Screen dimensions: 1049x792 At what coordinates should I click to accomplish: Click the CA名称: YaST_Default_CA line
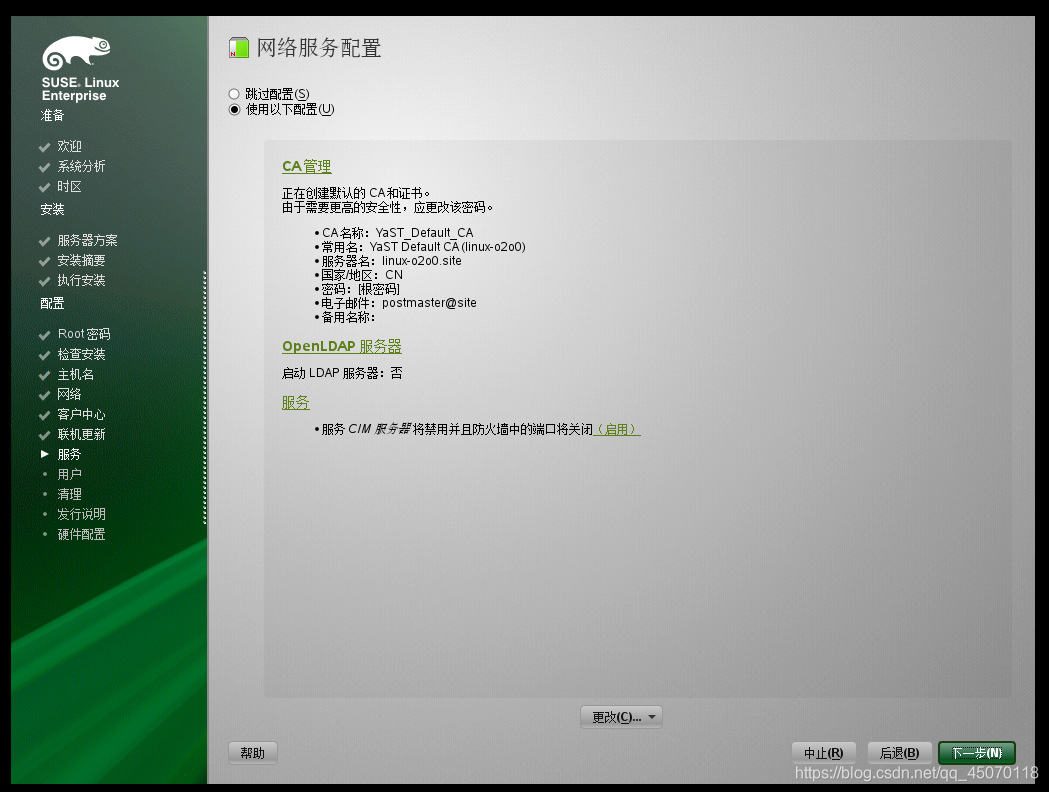397,233
